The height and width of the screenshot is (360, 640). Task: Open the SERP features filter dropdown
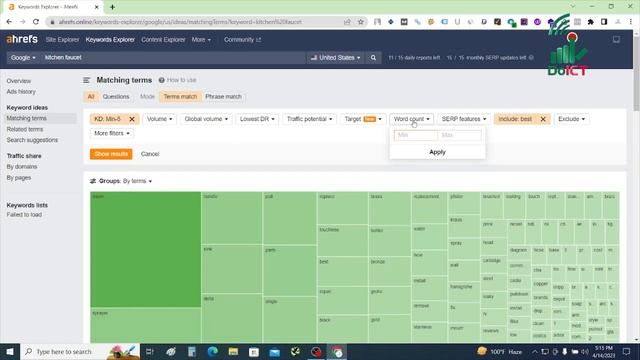point(464,119)
